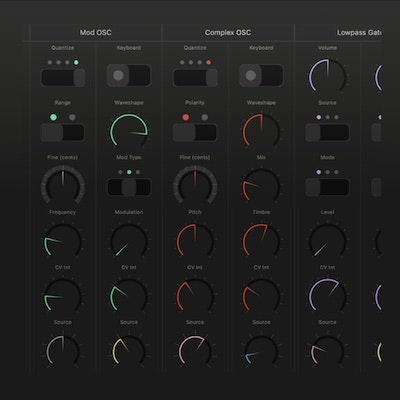Click the Mod OSC Waveshape knob

[x=129, y=130]
